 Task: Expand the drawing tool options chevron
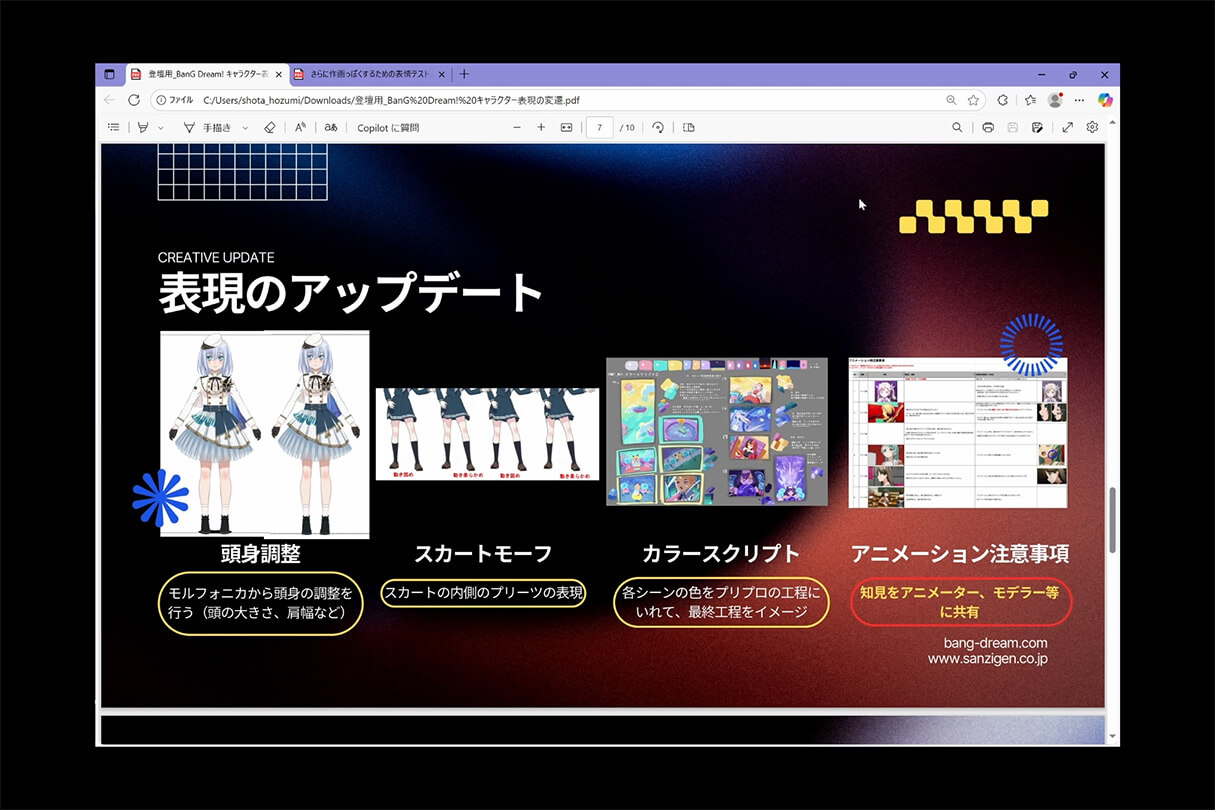pyautogui.click(x=243, y=127)
